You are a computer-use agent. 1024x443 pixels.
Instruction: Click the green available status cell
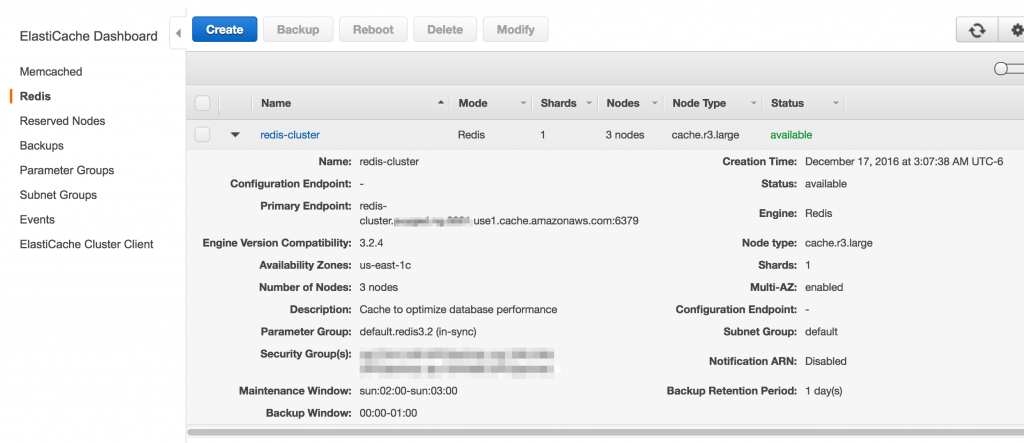pos(792,135)
